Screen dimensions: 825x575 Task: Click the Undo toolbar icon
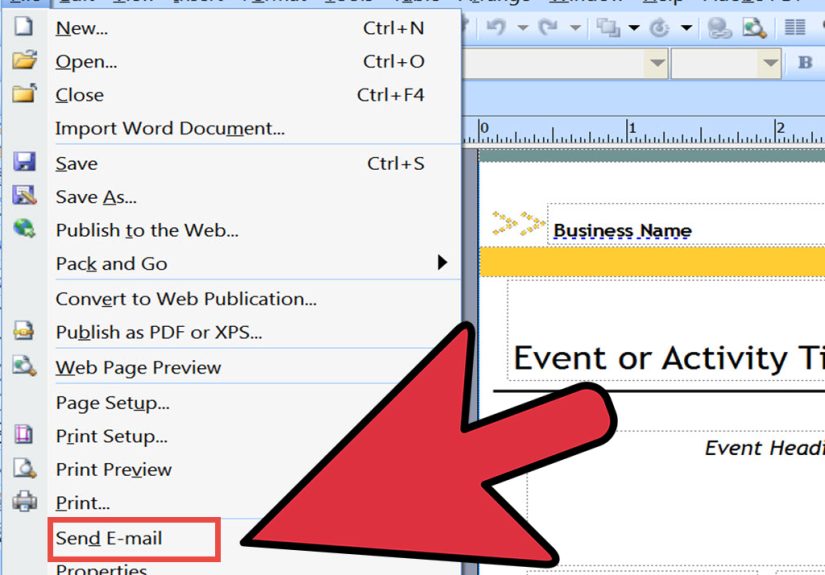click(496, 27)
